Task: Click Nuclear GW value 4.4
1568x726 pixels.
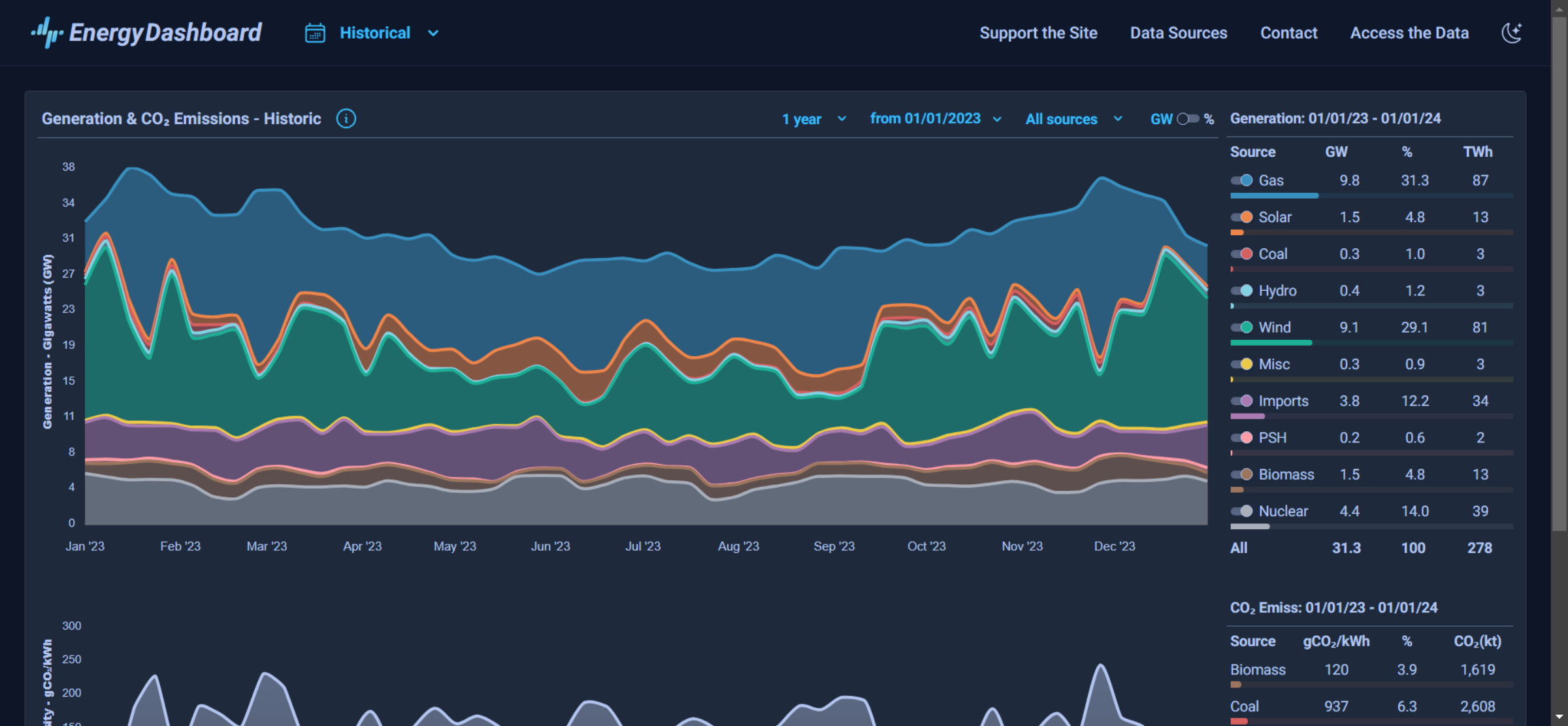Action: pos(1349,511)
